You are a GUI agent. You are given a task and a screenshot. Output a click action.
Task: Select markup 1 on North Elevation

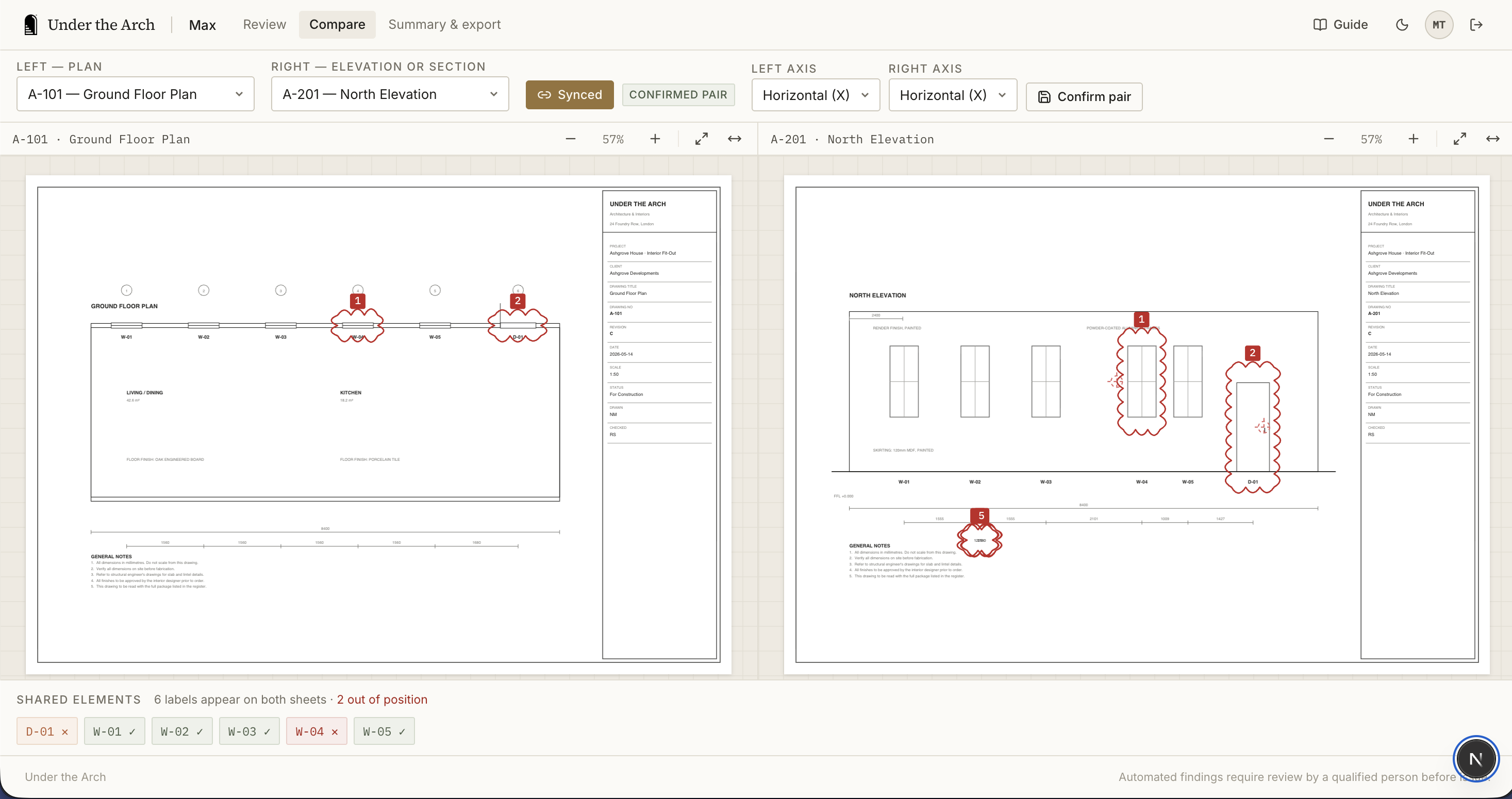coord(1141,320)
